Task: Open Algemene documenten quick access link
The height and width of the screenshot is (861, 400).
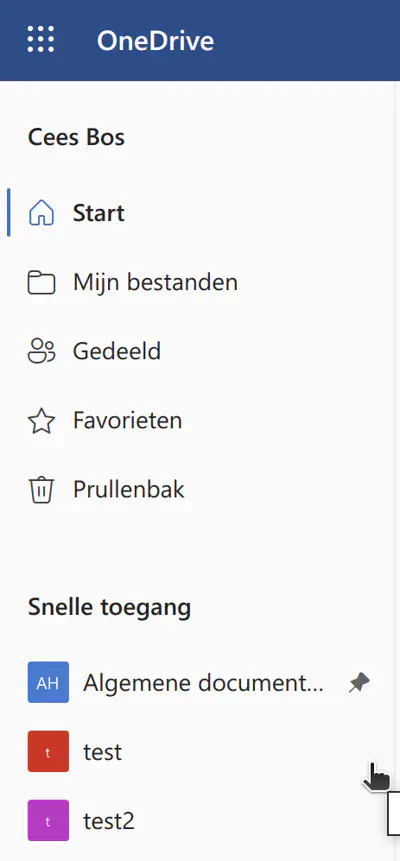Action: [x=203, y=683]
